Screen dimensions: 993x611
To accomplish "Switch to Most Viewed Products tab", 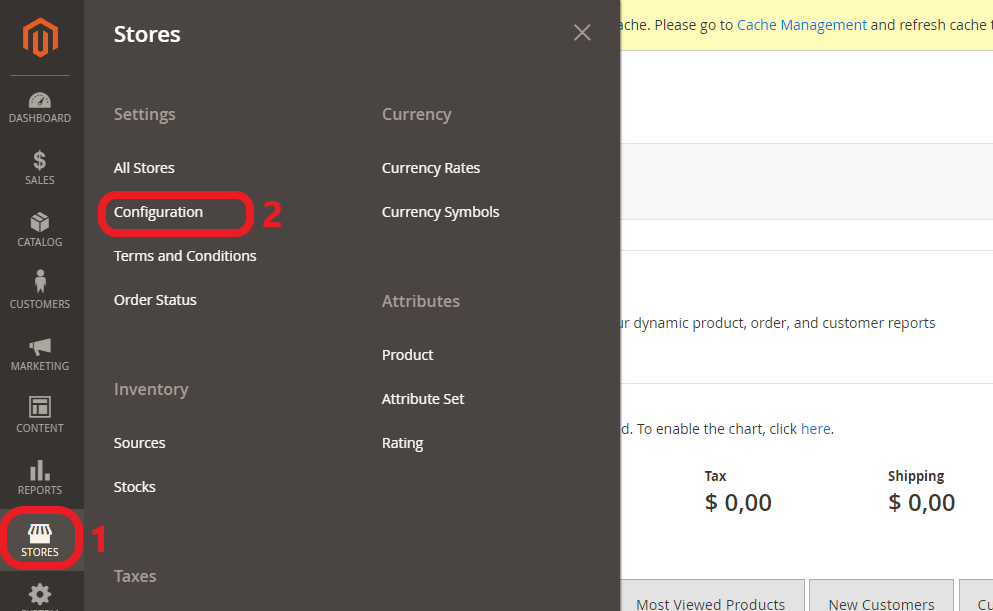I will pyautogui.click(x=710, y=603).
